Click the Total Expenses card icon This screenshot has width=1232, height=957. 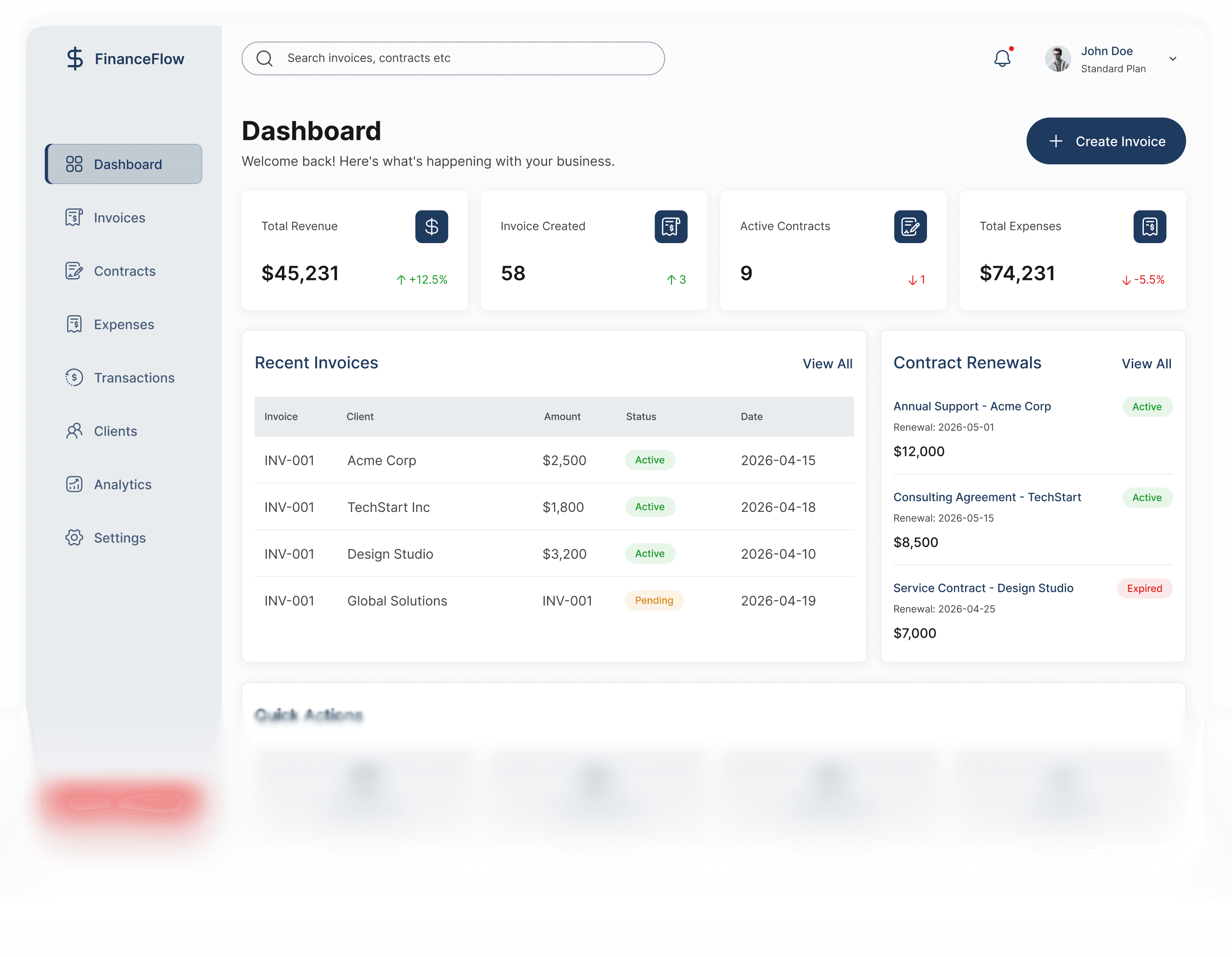1149,227
